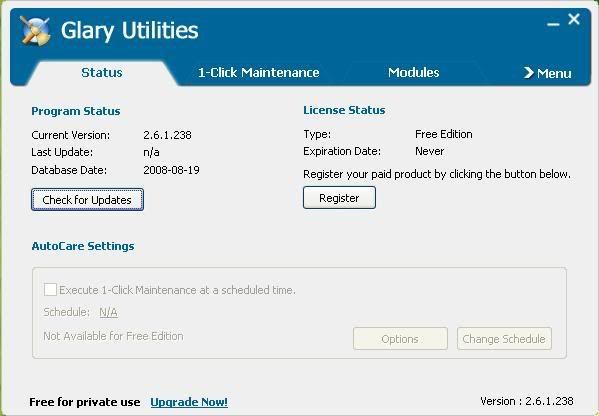Click the Register button
Screen dimensions: 599x416
click(x=339, y=197)
